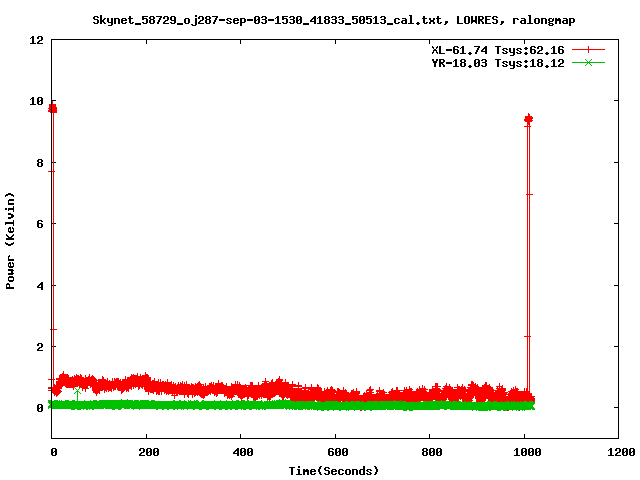Click x-axis tick label "800"

(x=432, y=452)
